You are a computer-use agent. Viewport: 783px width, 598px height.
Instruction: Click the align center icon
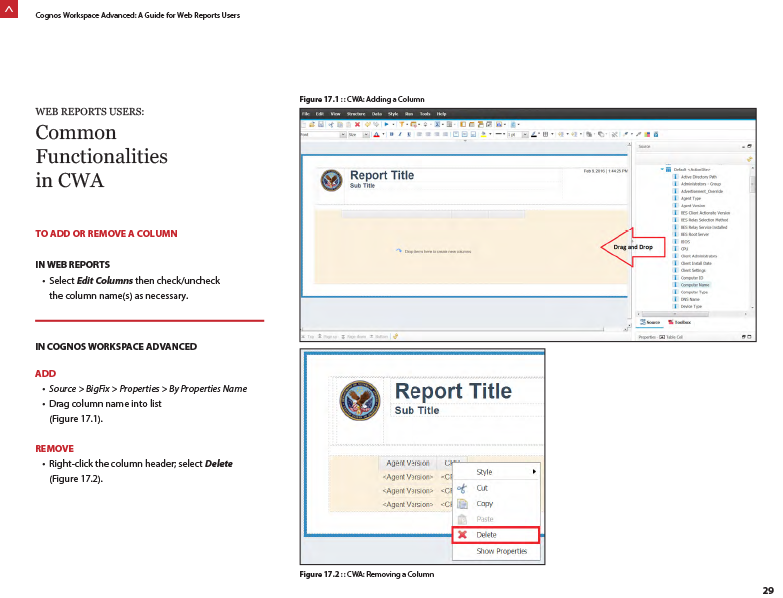click(428, 134)
